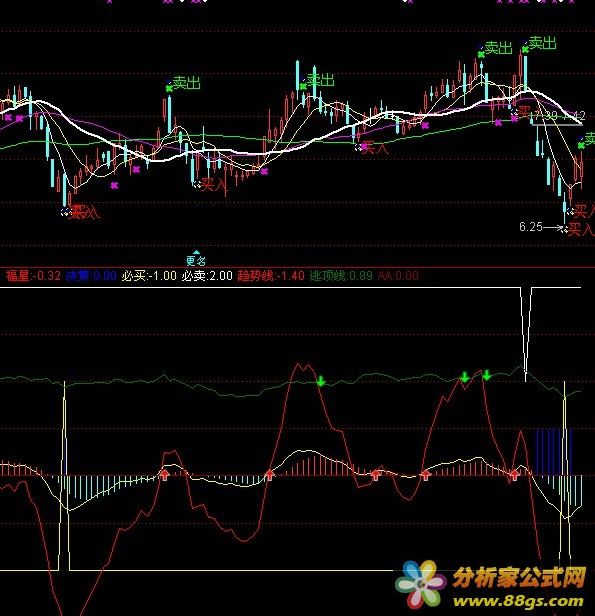Click the cyan 更名 rename marker
This screenshot has height=616, width=595.
tap(196, 258)
